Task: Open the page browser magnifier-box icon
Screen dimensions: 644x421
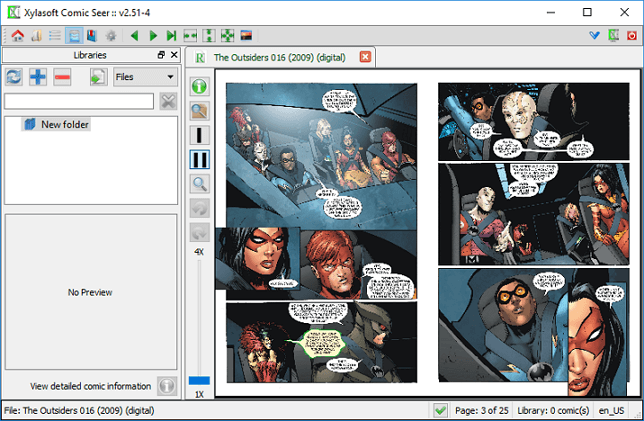Action: click(200, 111)
